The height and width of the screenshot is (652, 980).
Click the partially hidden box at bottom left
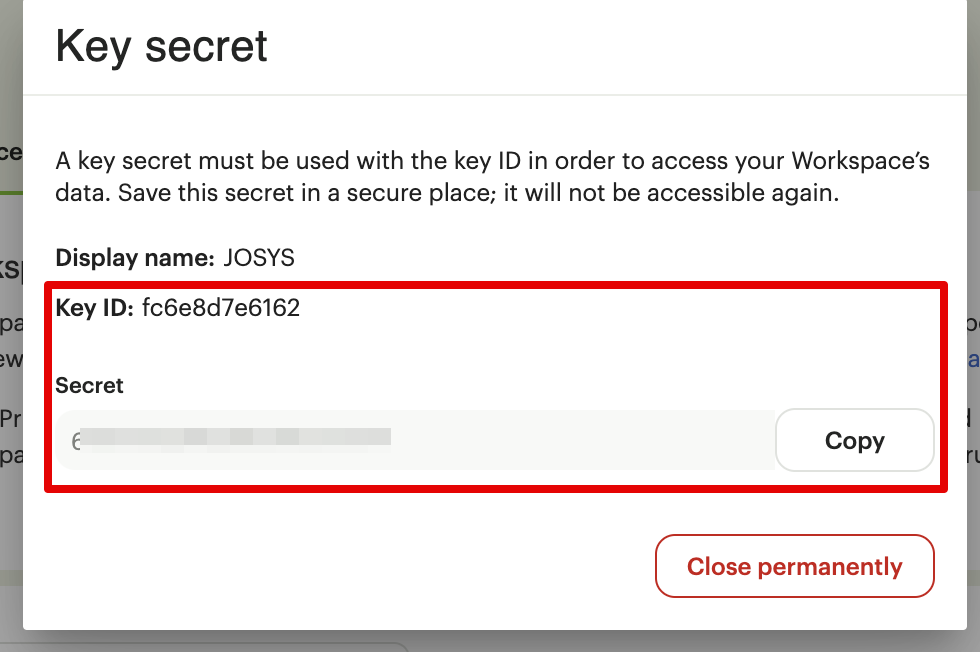(200, 646)
